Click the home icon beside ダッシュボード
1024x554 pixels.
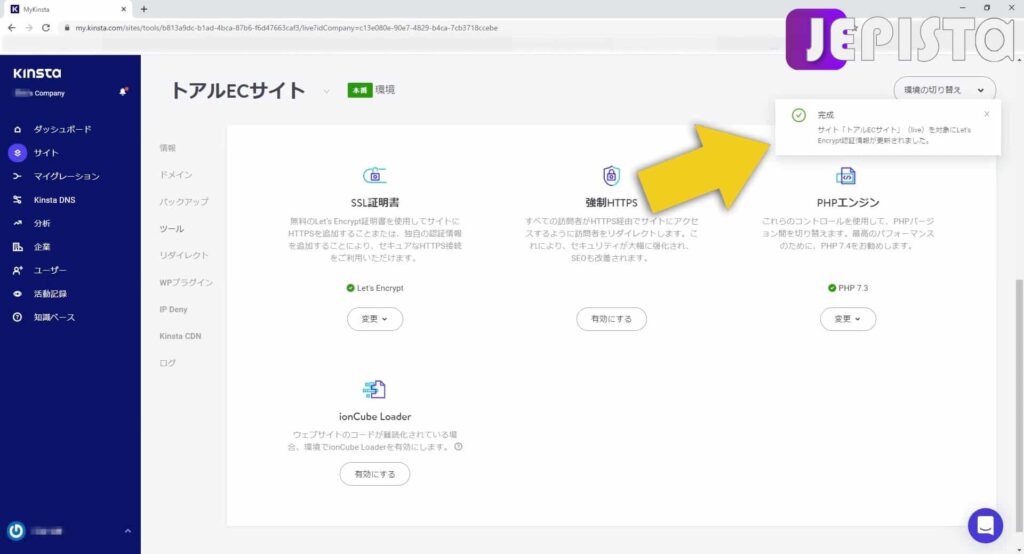(x=18, y=129)
